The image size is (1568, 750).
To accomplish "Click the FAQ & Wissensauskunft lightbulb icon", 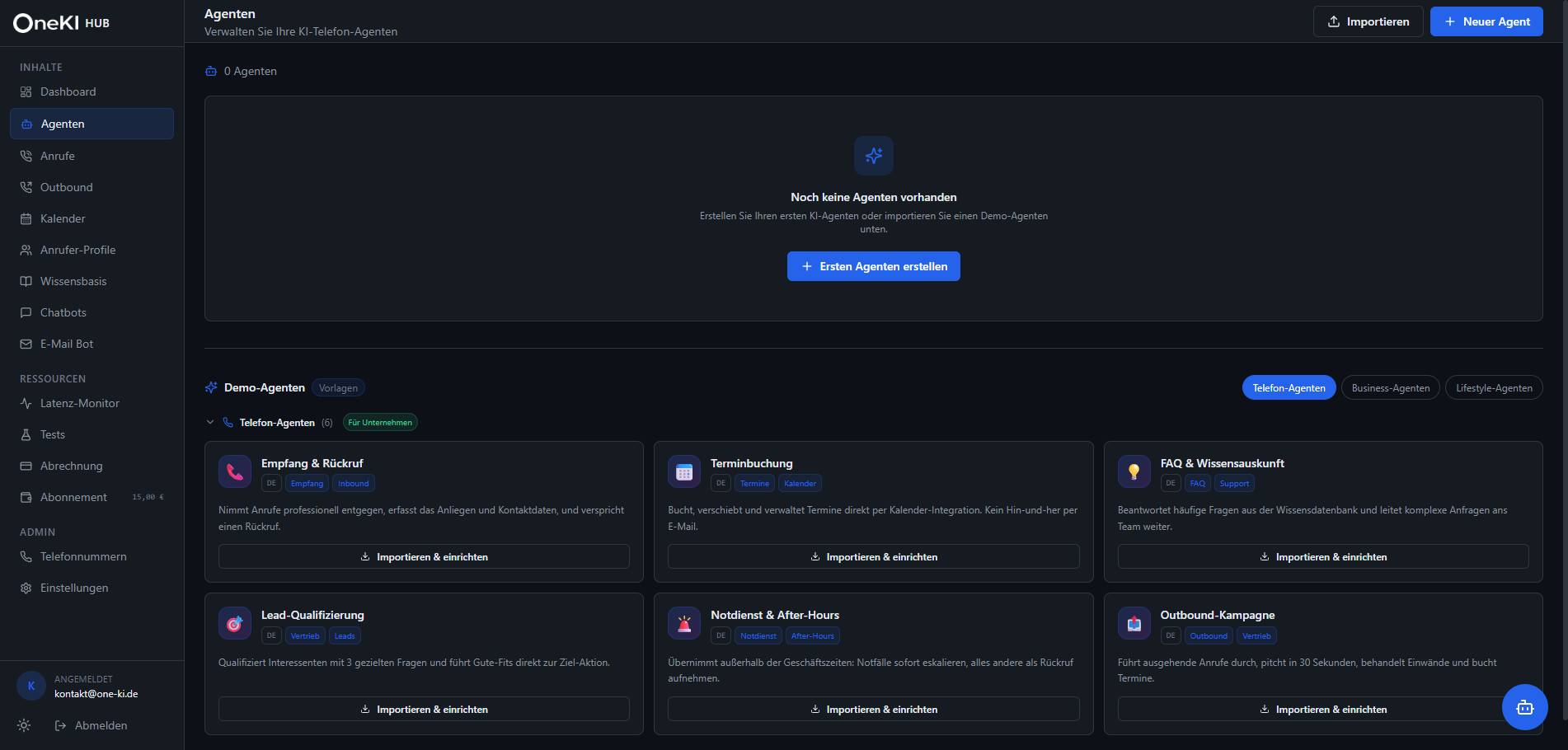I will point(1134,471).
